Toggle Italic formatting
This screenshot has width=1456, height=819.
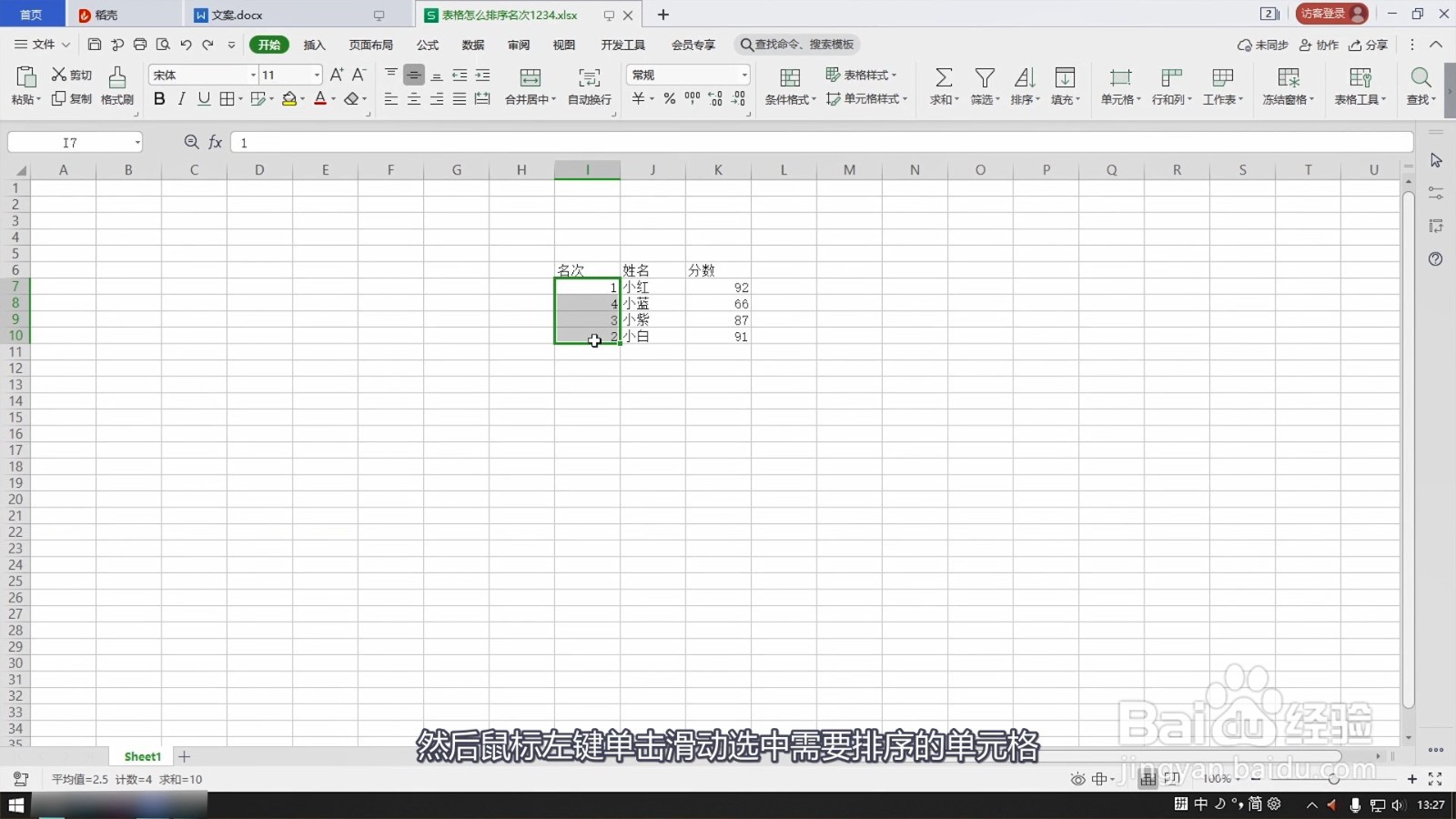181,98
